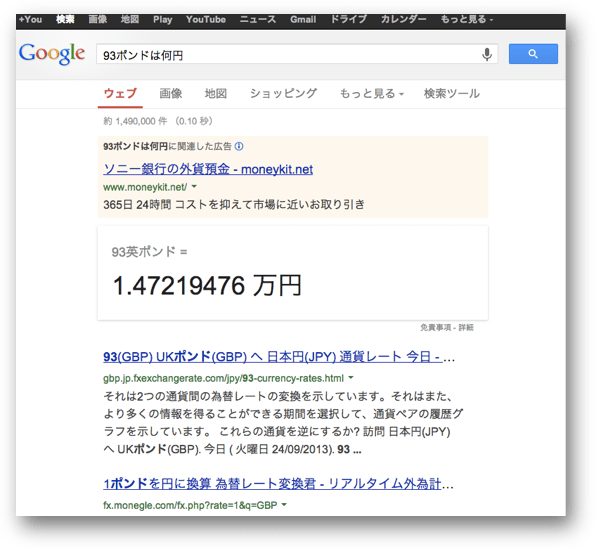Image resolution: width=596 pixels, height=548 pixels.
Task: Click the ad info circle icon
Action: 239,146
